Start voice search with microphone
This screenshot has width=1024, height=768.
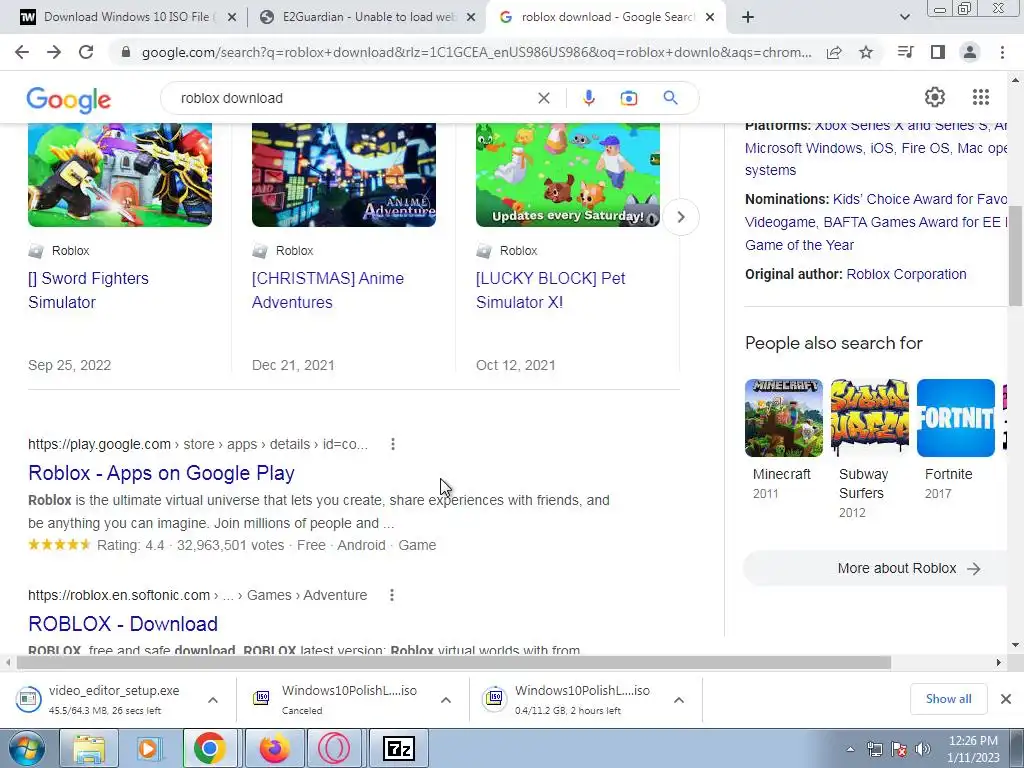click(588, 98)
